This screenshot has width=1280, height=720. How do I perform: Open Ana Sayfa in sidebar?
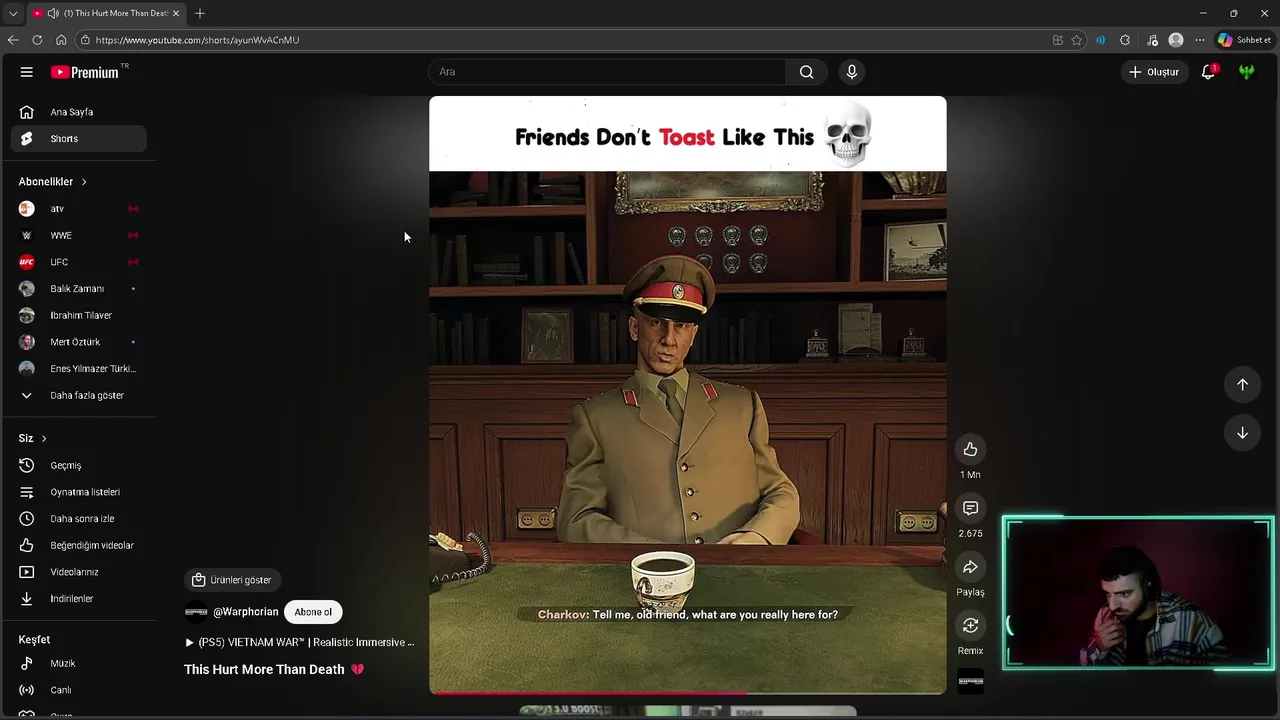78,112
